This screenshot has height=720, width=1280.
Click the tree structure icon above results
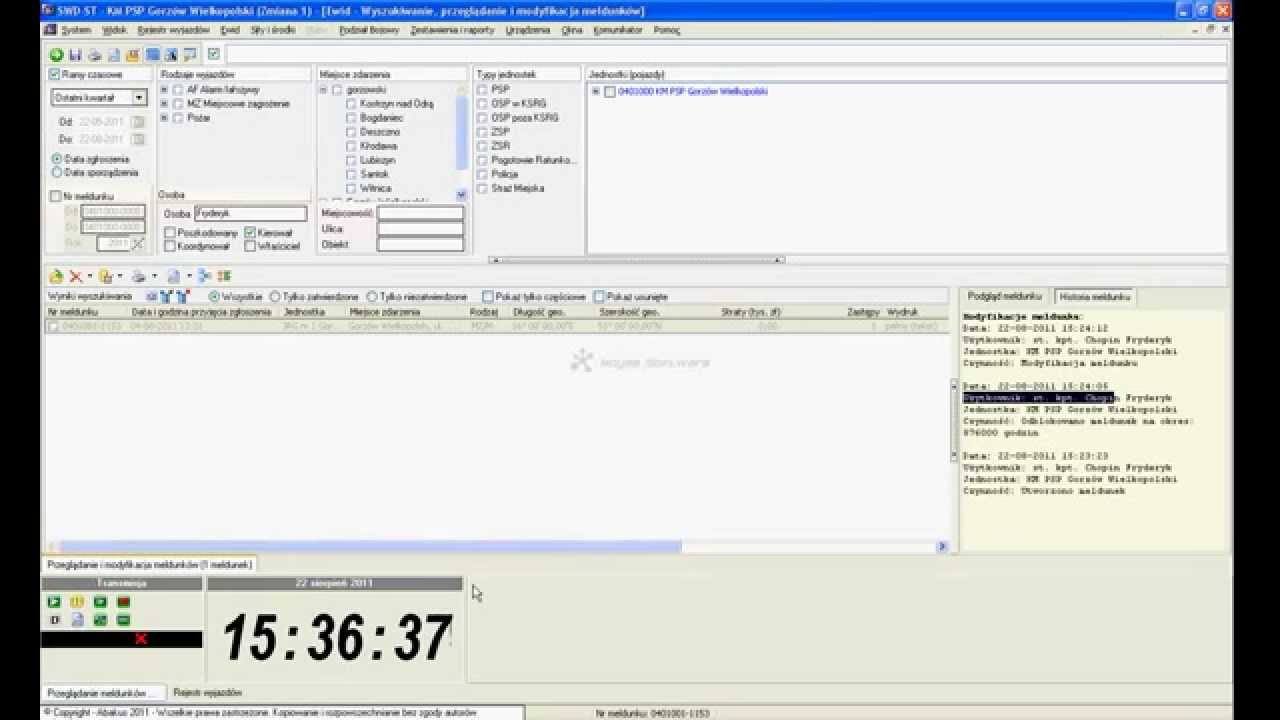205,276
